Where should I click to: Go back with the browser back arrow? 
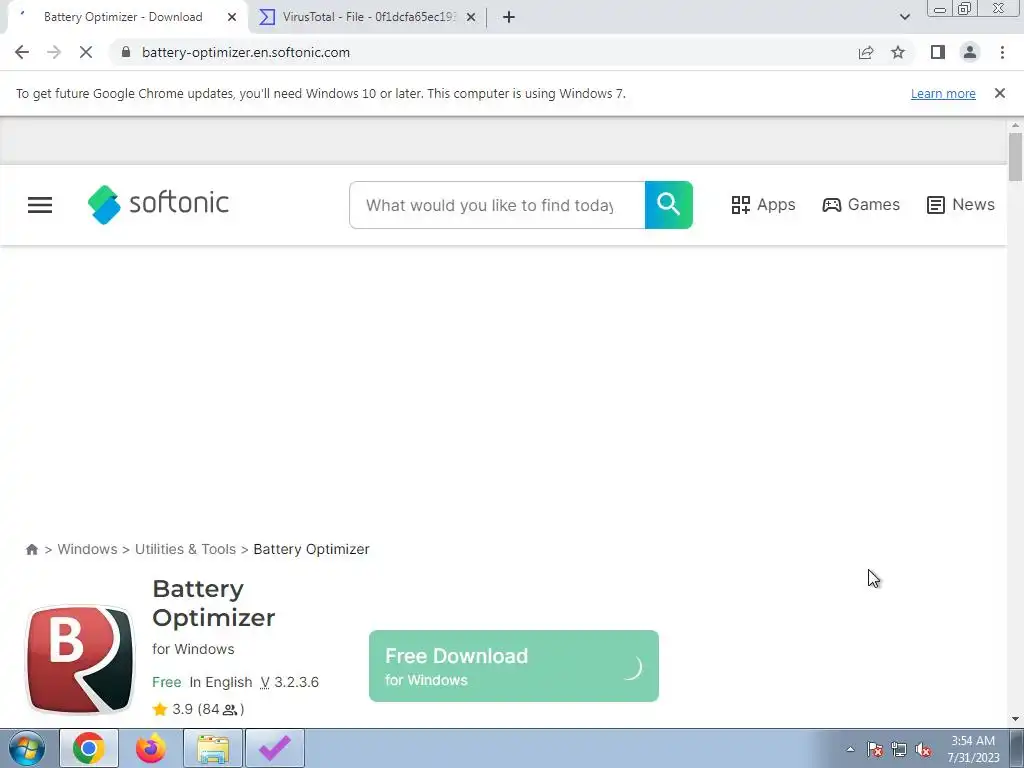coord(22,52)
